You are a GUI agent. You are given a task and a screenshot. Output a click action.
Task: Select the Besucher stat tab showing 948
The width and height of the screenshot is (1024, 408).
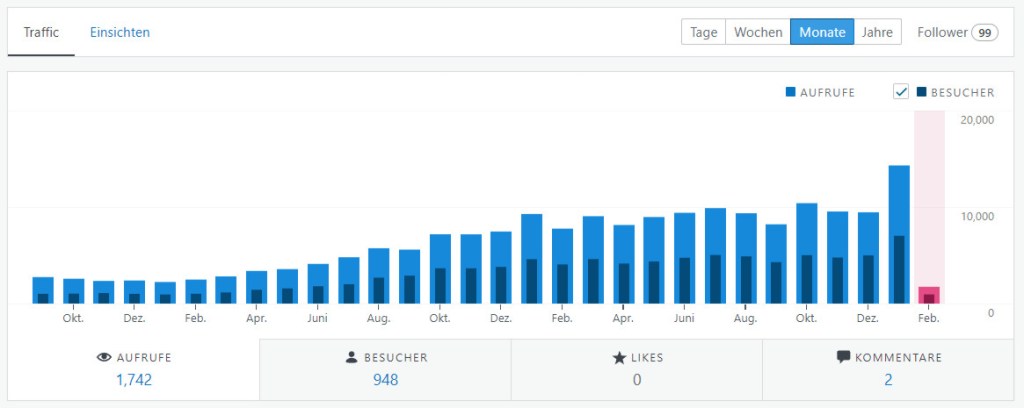(x=385, y=370)
